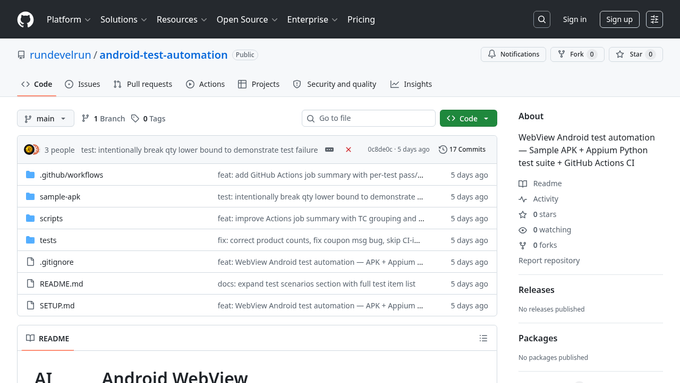Open the rundevelrun owner profile link
The image size is (680, 383).
pos(60,55)
